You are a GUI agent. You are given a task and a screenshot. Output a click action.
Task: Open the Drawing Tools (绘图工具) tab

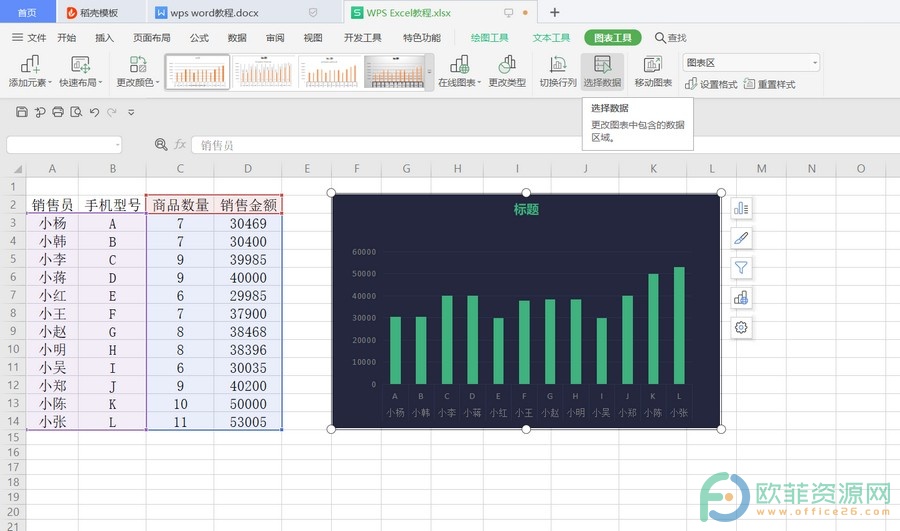click(490, 38)
